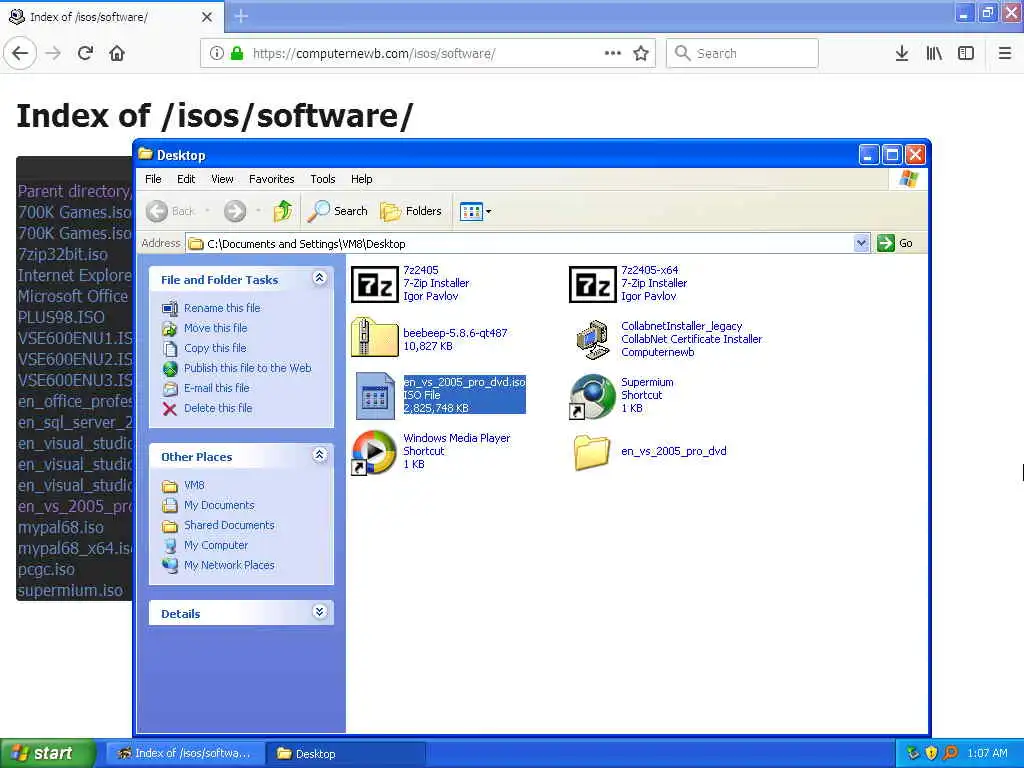The image size is (1024, 768).
Task: Open the 7zip32bit.iso link in browser
Action: pos(63,254)
